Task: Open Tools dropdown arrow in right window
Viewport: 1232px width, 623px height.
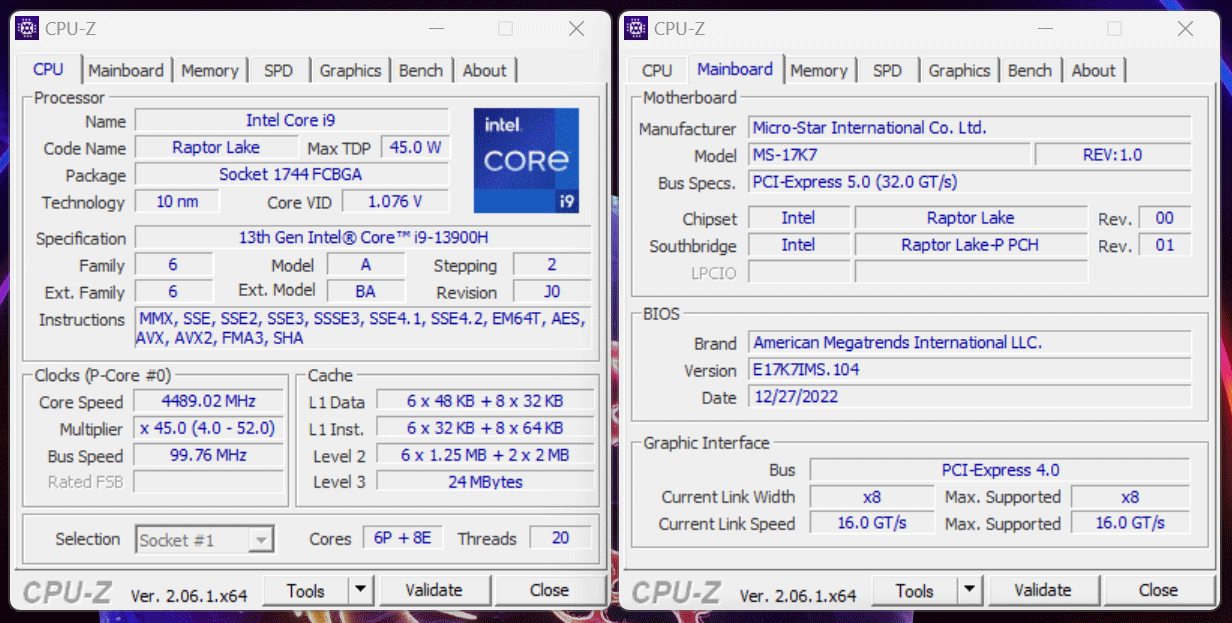Action: tap(969, 590)
